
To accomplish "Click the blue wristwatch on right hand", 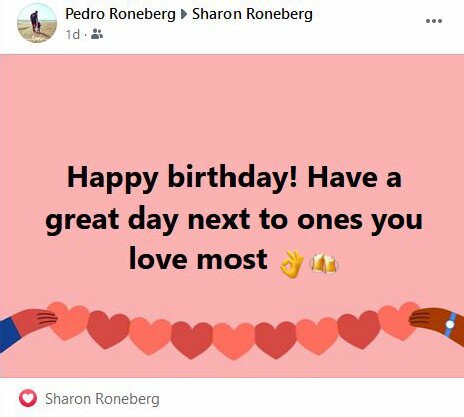I will 450,324.
